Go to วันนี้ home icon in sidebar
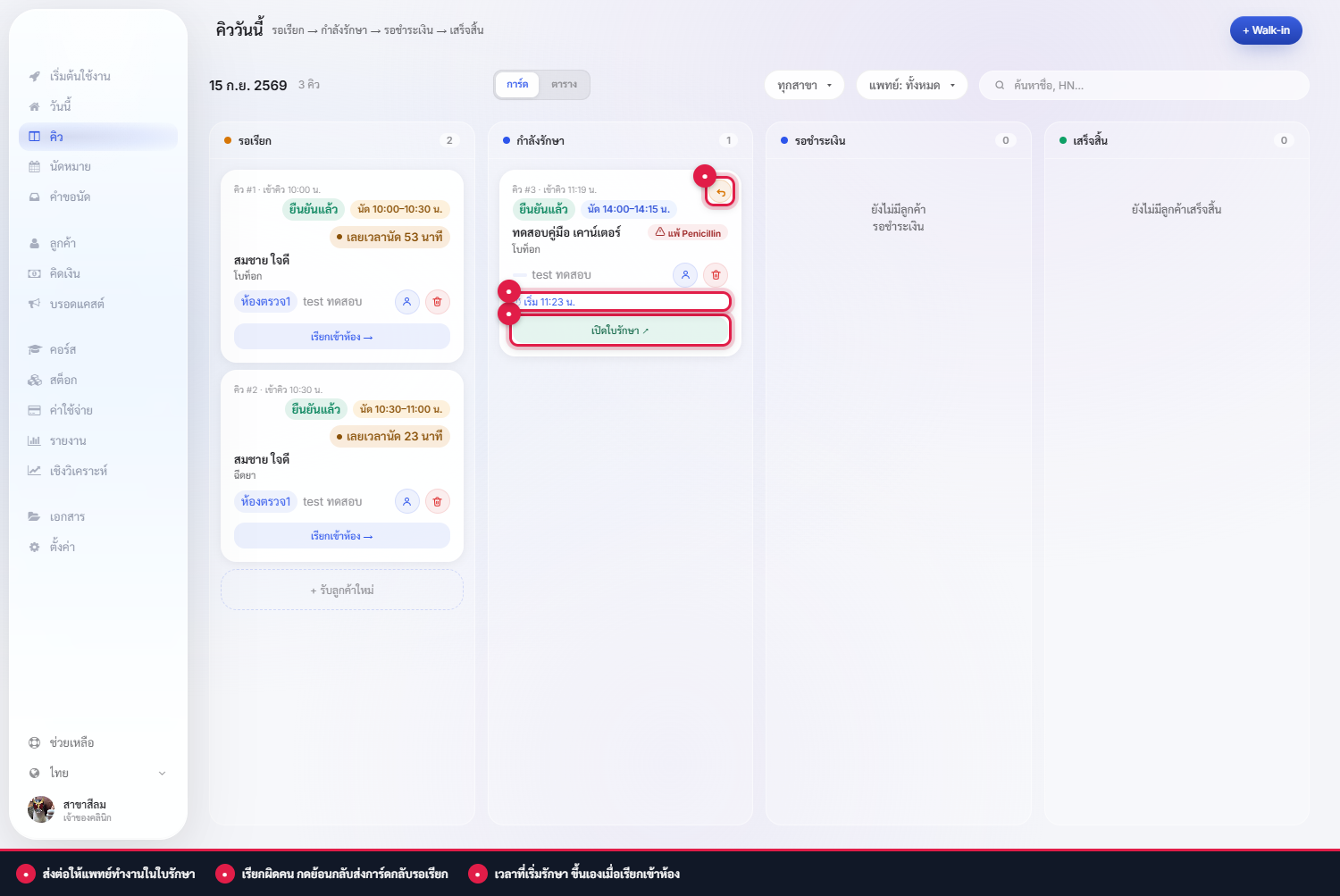This screenshot has height=896, width=1340. (x=34, y=106)
